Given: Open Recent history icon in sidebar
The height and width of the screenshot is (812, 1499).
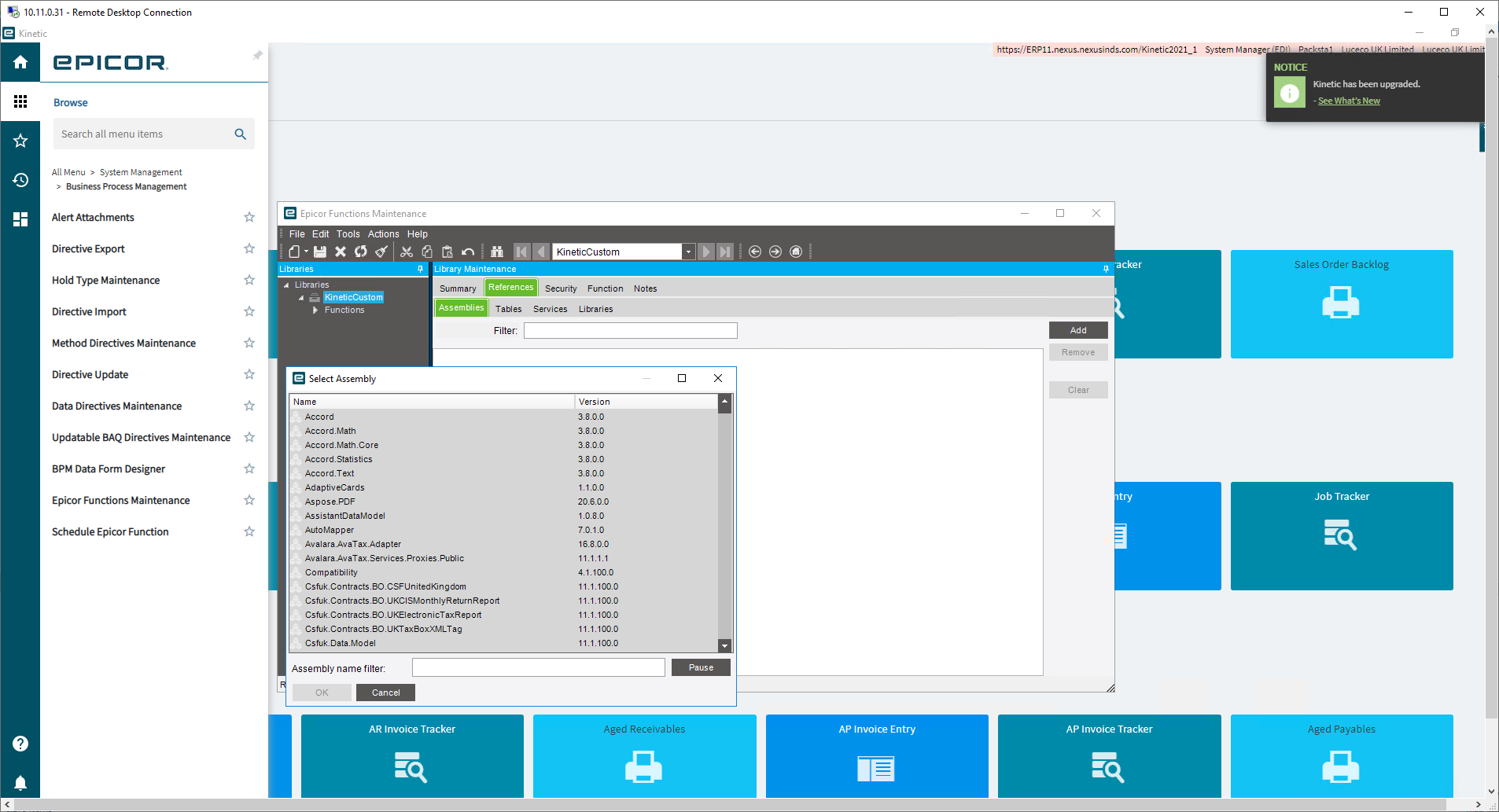Looking at the screenshot, I should click(x=20, y=180).
